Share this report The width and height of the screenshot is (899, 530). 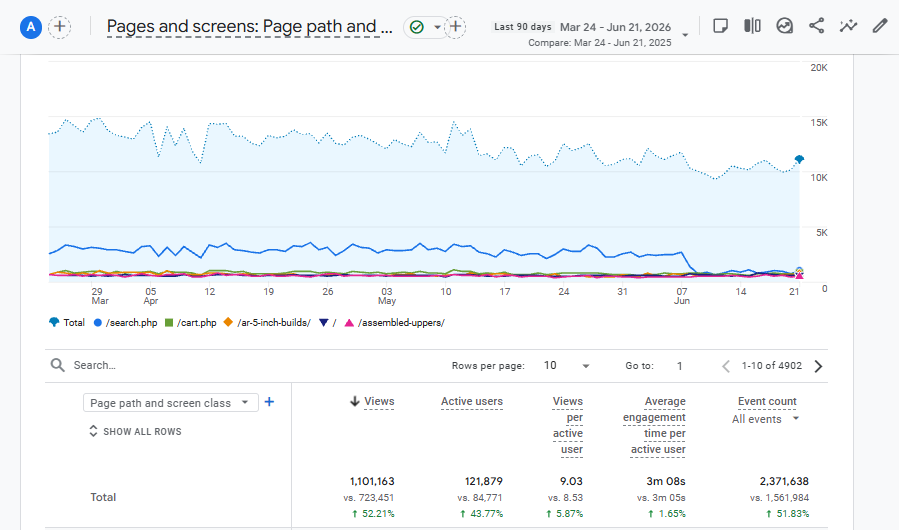coord(816,26)
